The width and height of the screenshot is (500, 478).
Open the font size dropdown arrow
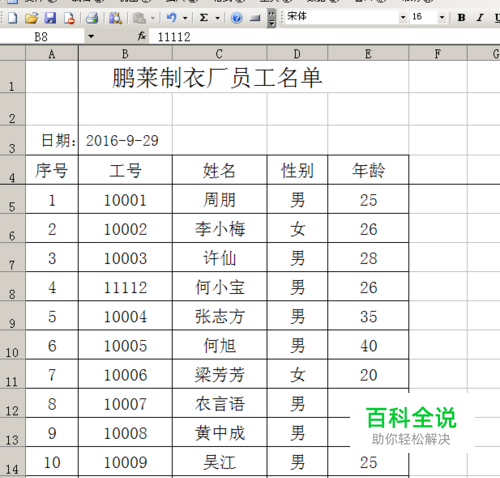tap(442, 17)
